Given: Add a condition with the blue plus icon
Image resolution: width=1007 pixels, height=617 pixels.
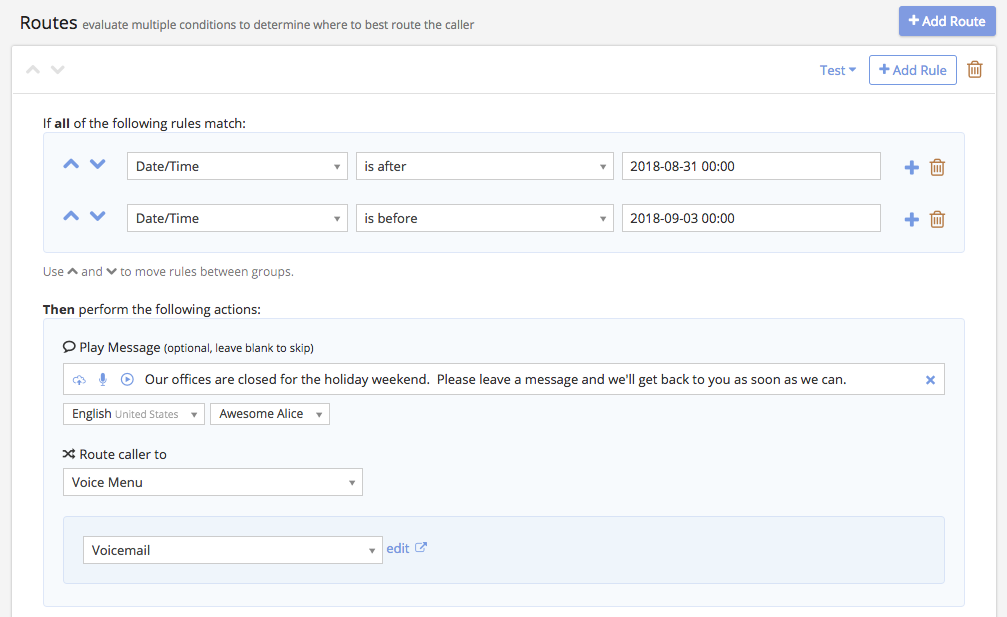Looking at the screenshot, I should click(911, 167).
